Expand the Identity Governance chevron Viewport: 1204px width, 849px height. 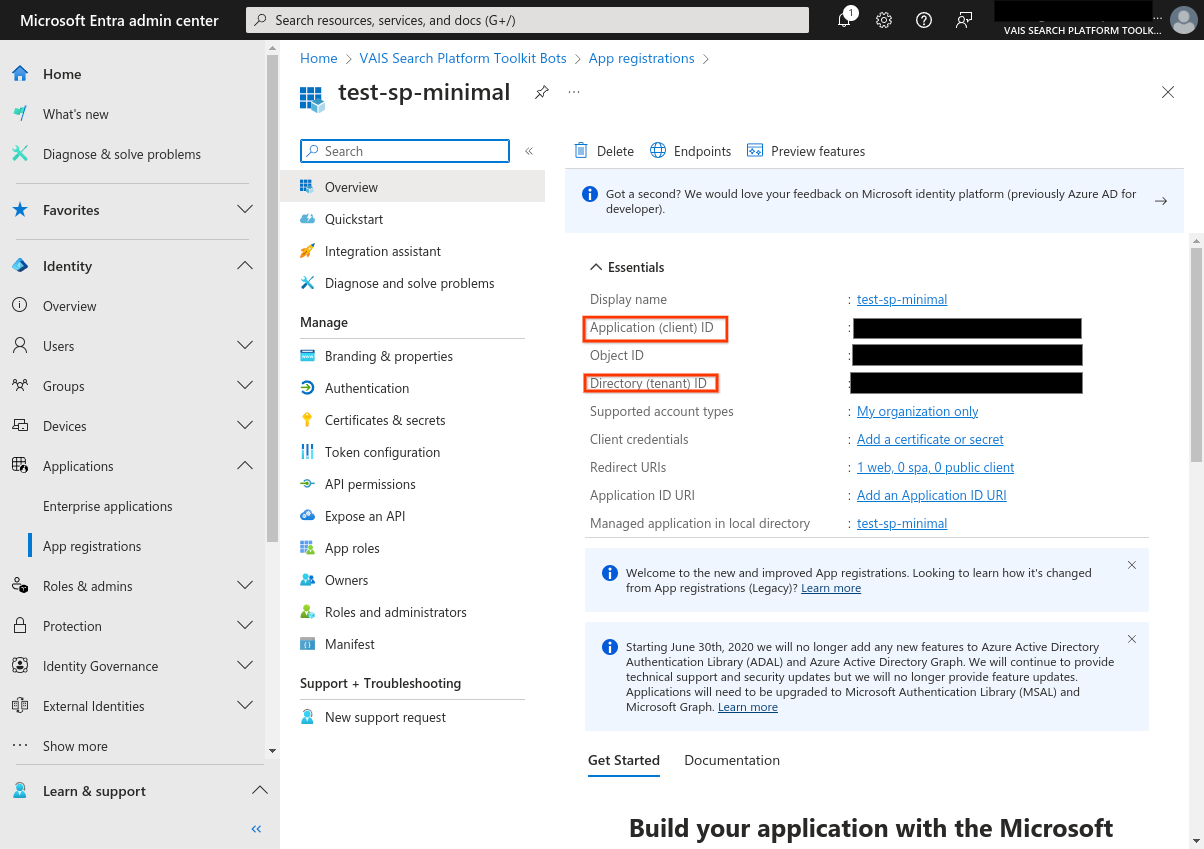tap(245, 666)
